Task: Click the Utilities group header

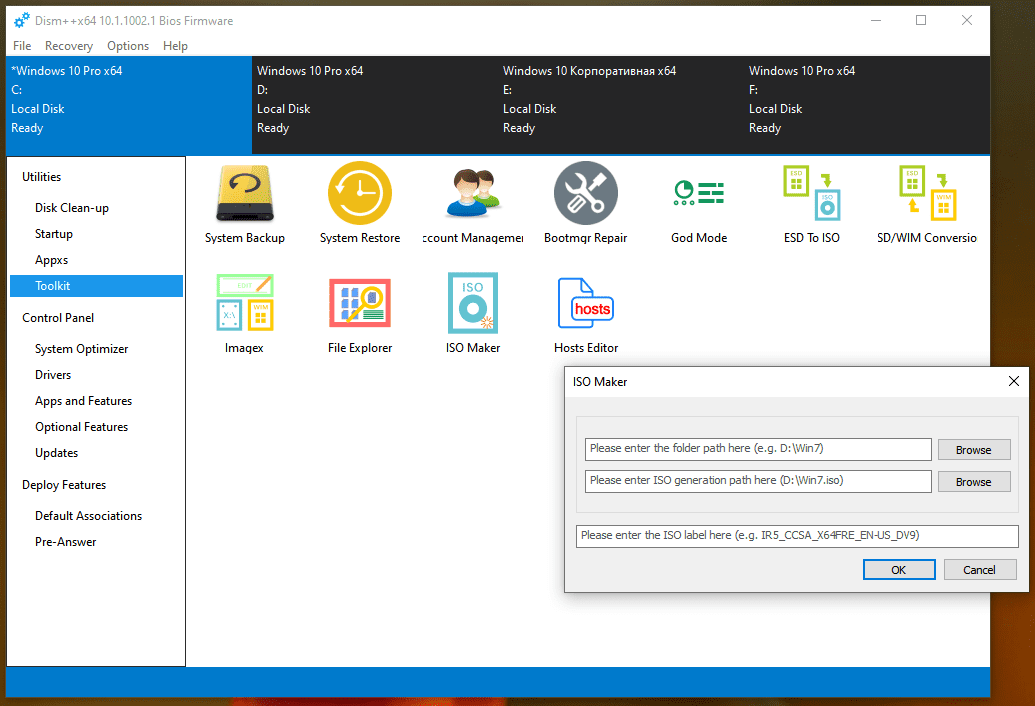Action: pos(42,177)
